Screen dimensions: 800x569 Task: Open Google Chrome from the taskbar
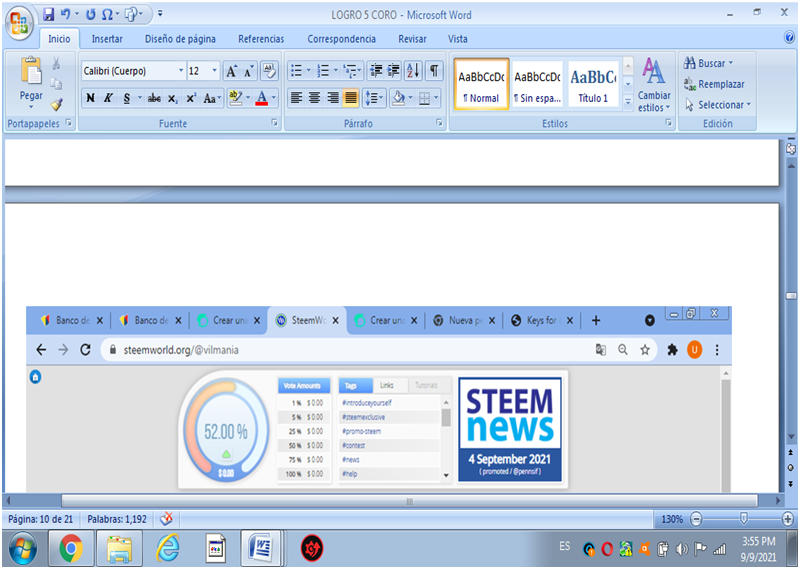[x=71, y=549]
